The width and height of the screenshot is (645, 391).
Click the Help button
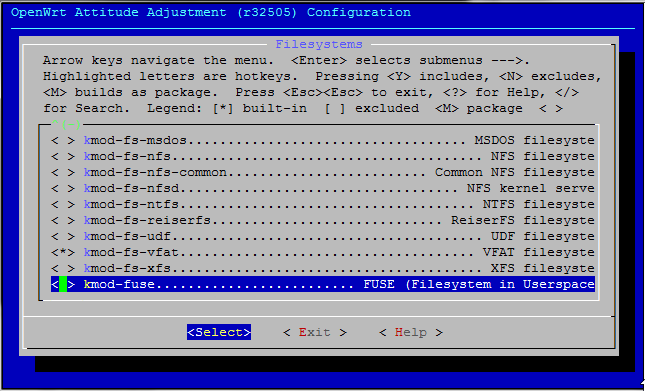411,332
